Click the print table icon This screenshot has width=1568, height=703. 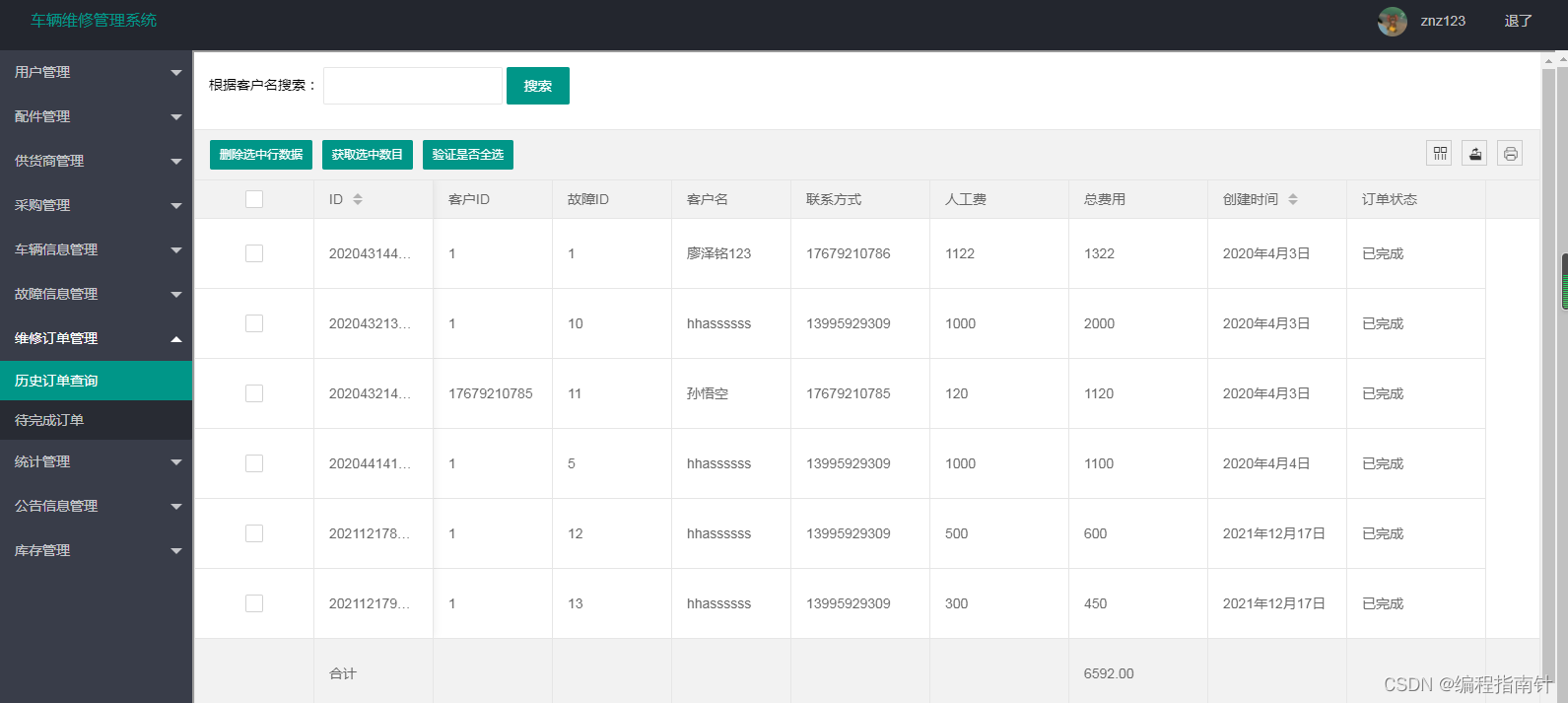1510,153
